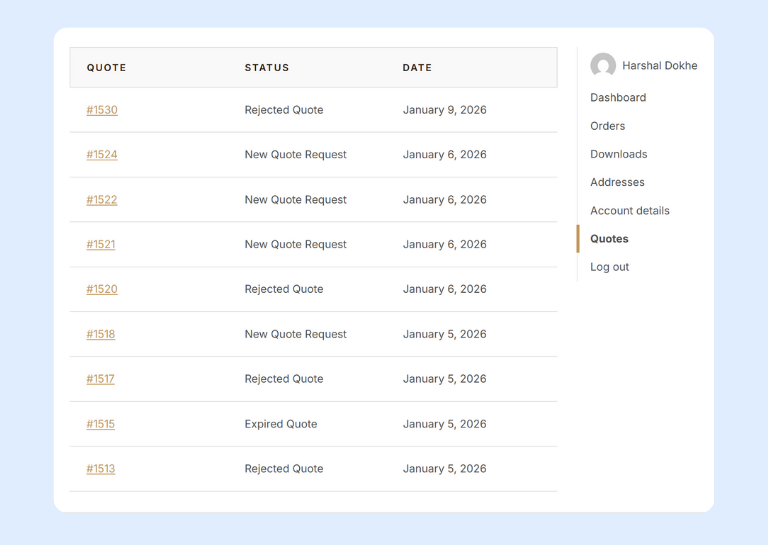Screen dimensions: 768x545
Task: Click the Status column header
Action: tap(267, 68)
